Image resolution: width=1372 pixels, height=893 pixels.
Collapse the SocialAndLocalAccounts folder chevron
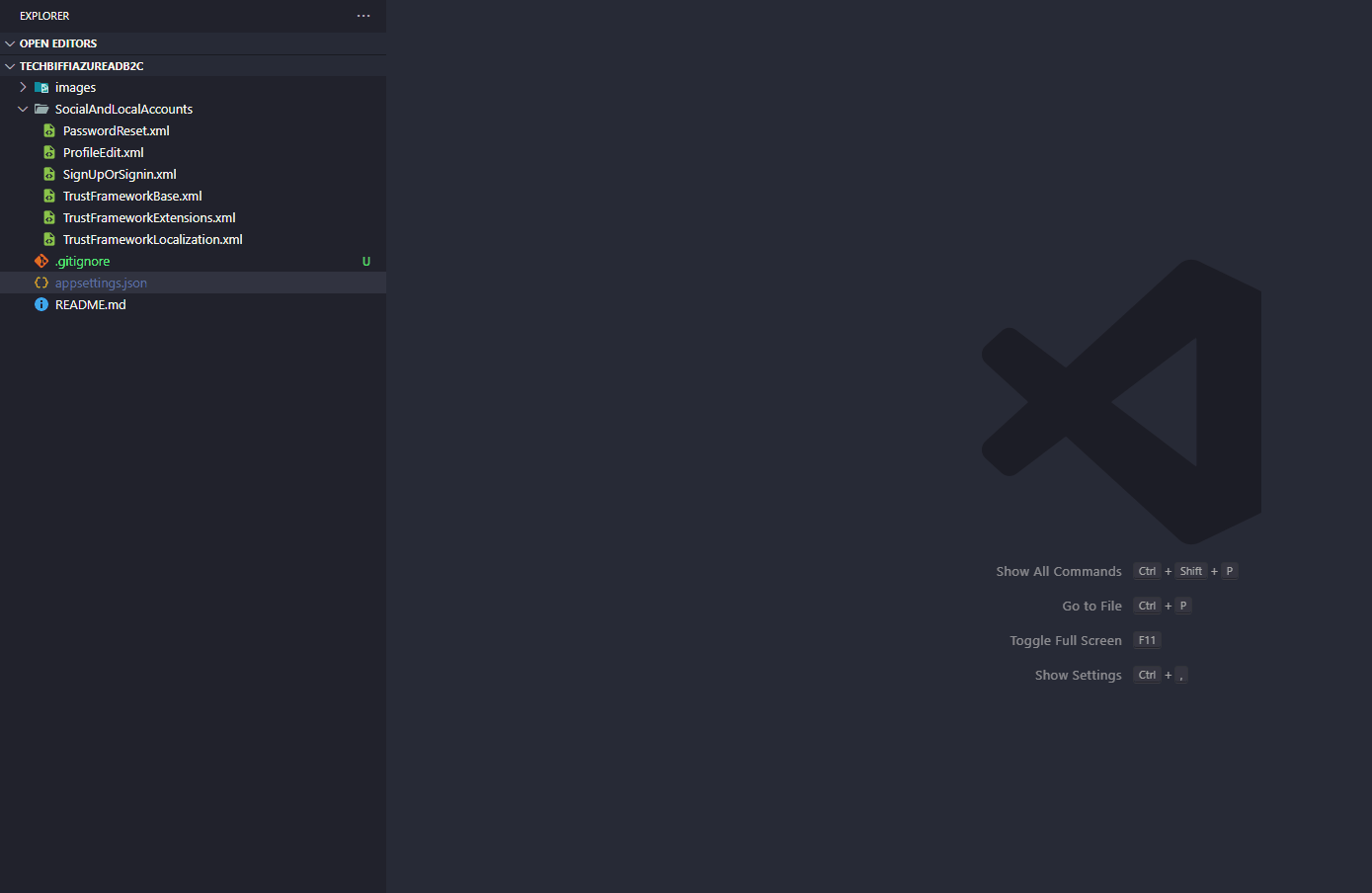(24, 110)
